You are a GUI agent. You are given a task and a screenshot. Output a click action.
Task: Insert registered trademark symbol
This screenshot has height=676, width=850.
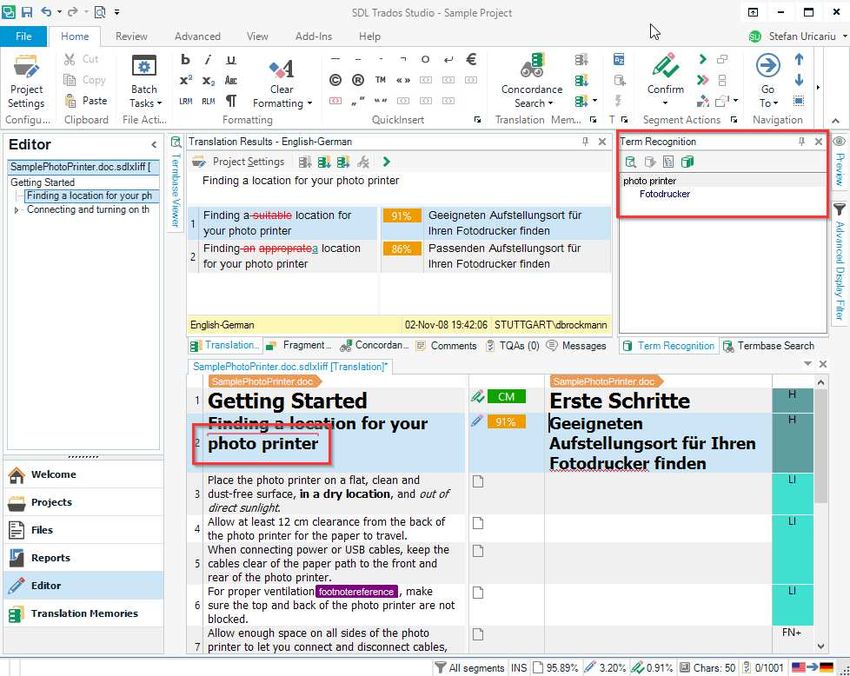point(358,80)
